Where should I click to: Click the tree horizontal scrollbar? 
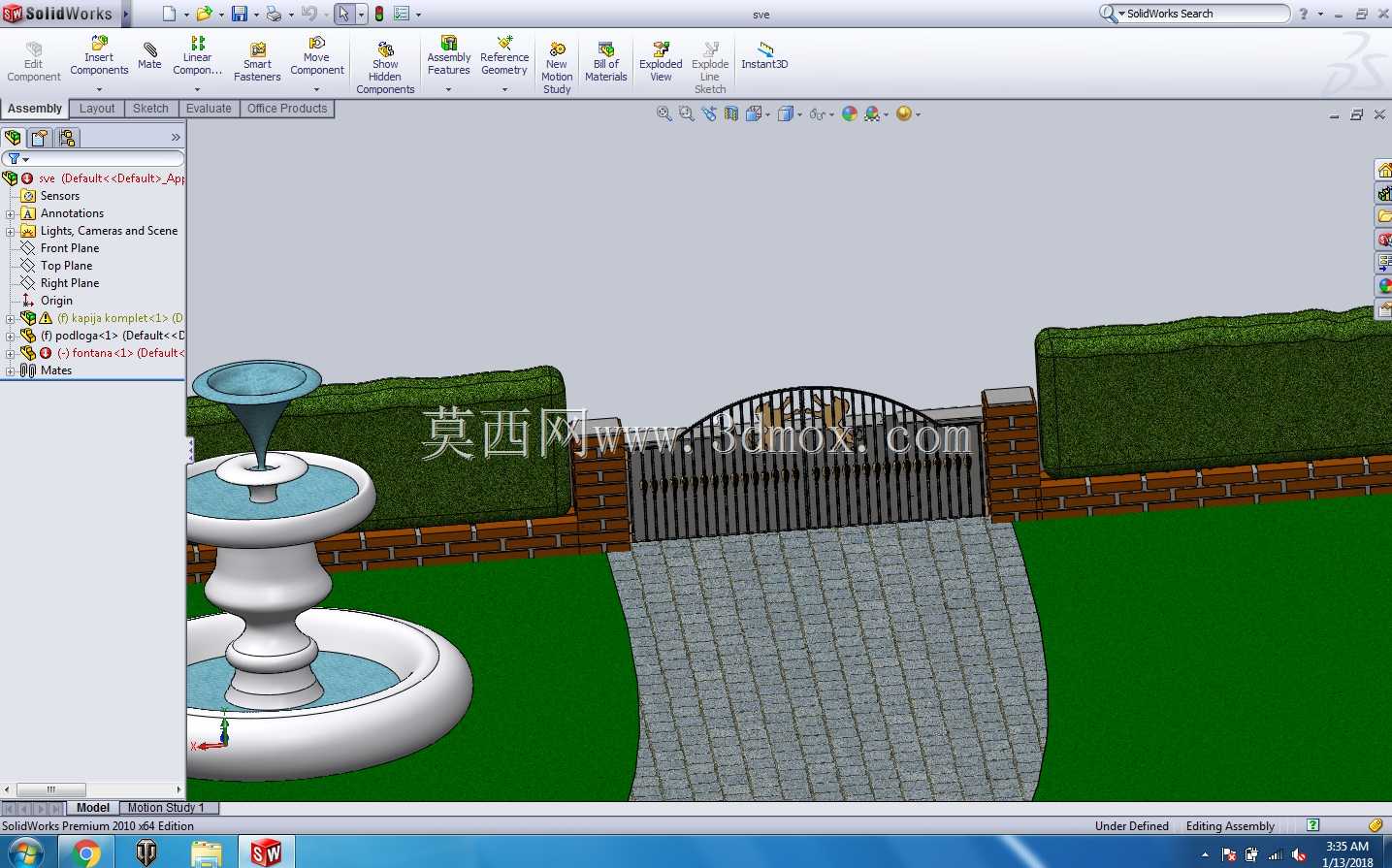pos(51,789)
